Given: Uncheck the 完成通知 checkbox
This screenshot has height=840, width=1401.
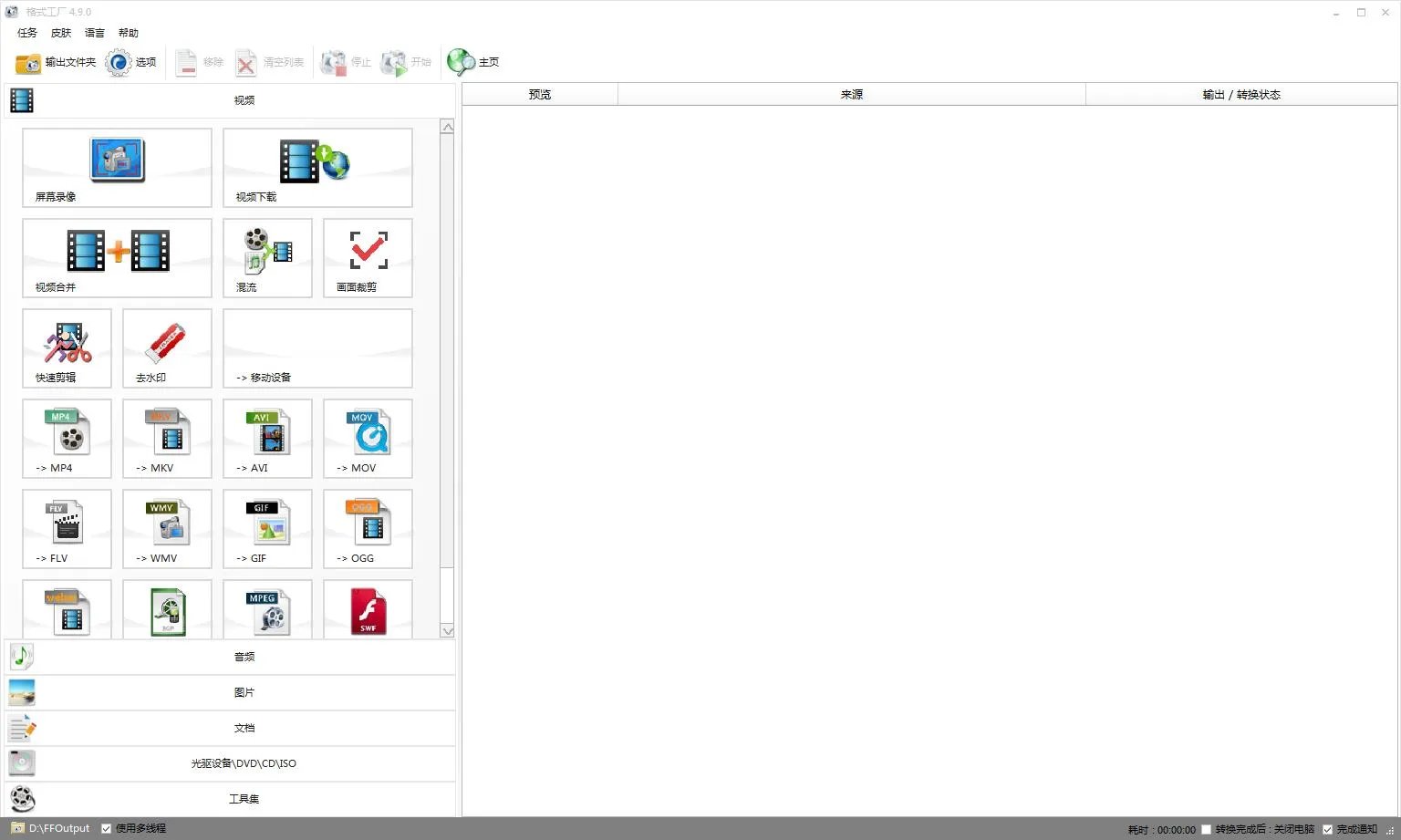Looking at the screenshot, I should [x=1328, y=829].
